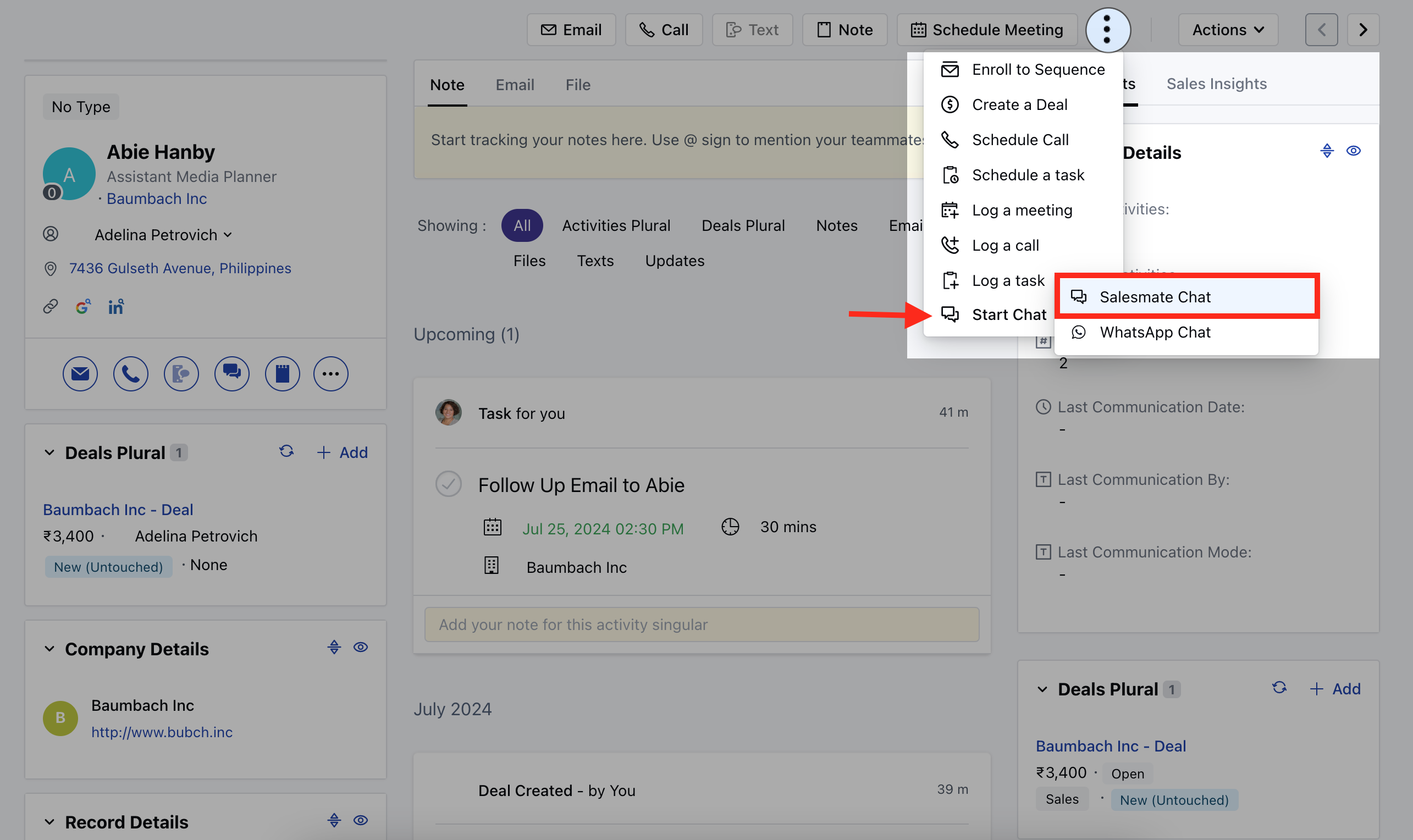Click the note input field for this activity
1413x840 pixels.
[x=702, y=625]
